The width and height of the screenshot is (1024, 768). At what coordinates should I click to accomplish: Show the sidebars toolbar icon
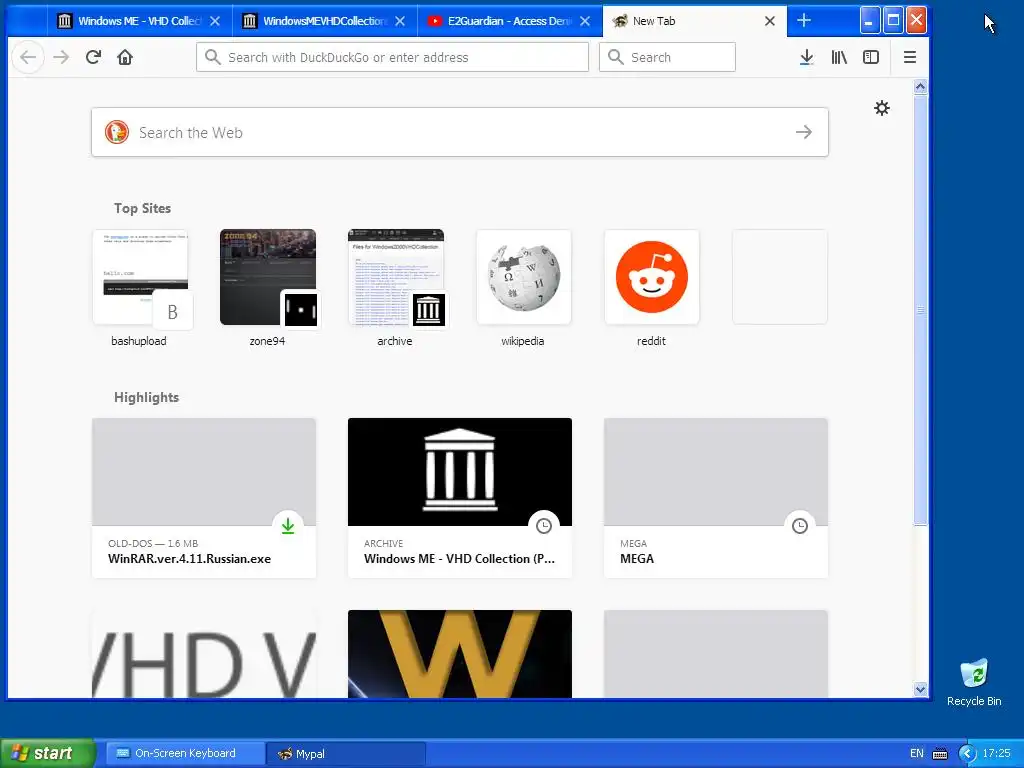click(x=871, y=57)
